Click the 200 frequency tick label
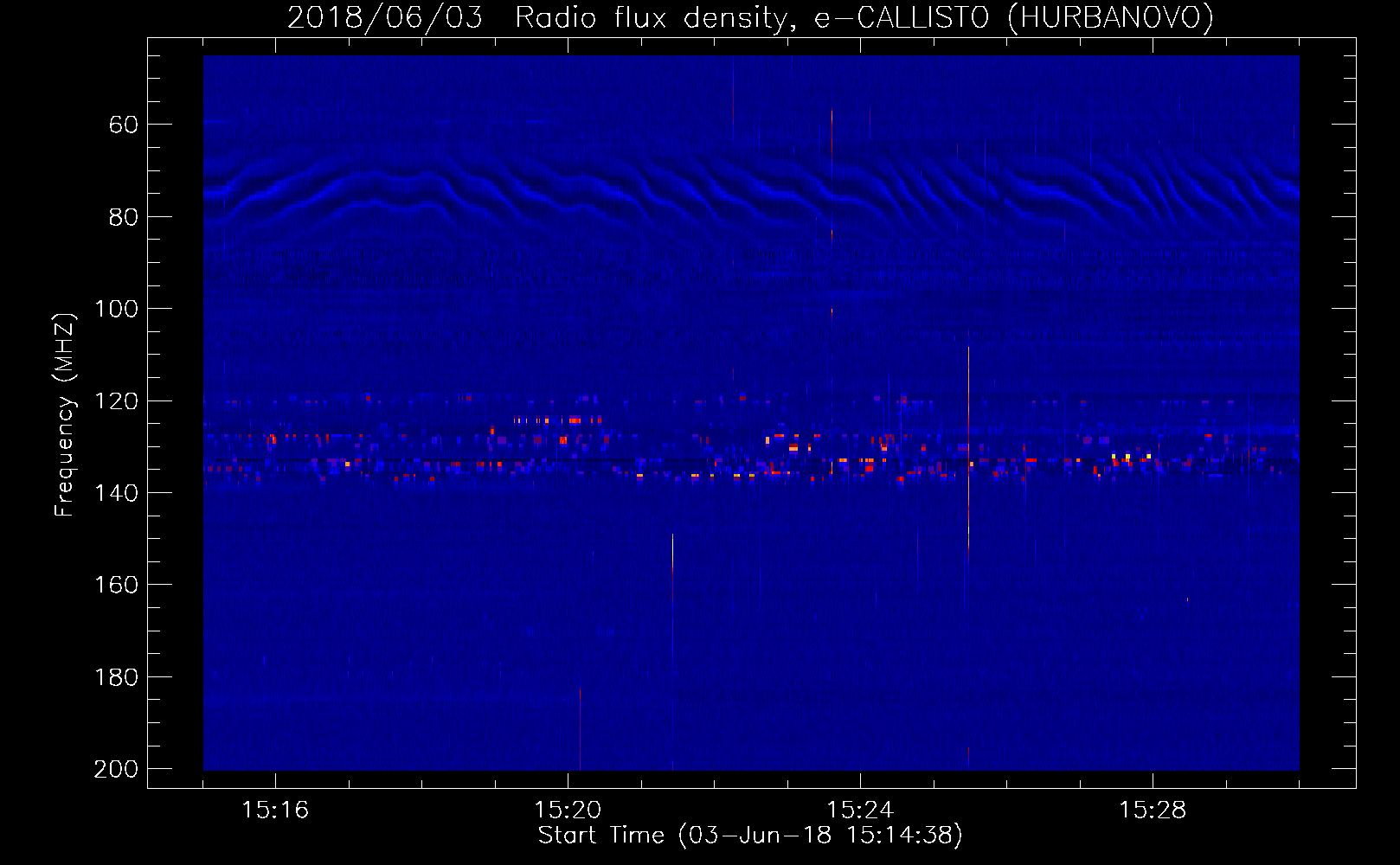The width and height of the screenshot is (1400, 865). (116, 769)
